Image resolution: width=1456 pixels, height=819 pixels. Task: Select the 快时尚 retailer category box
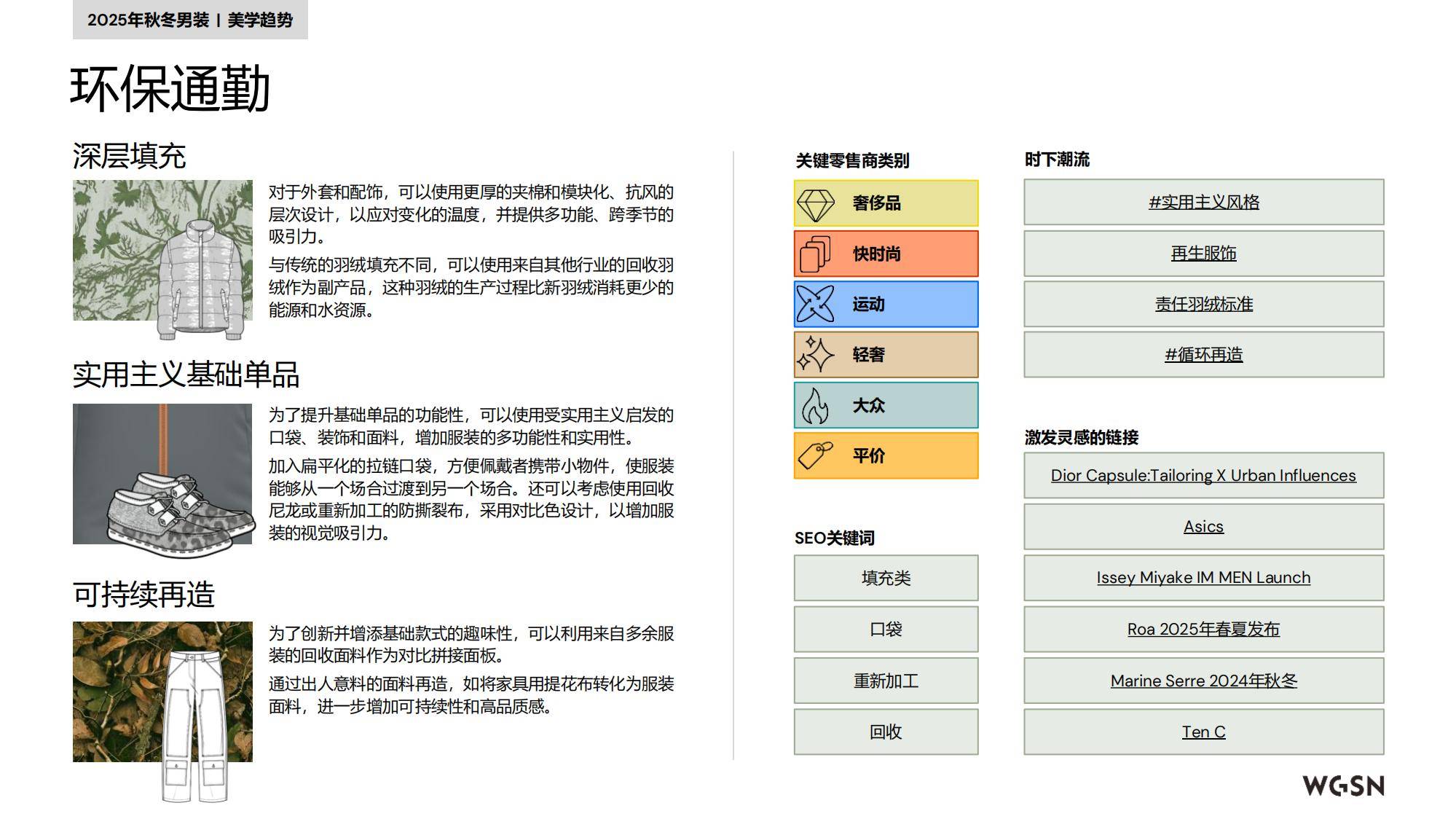coord(886,254)
